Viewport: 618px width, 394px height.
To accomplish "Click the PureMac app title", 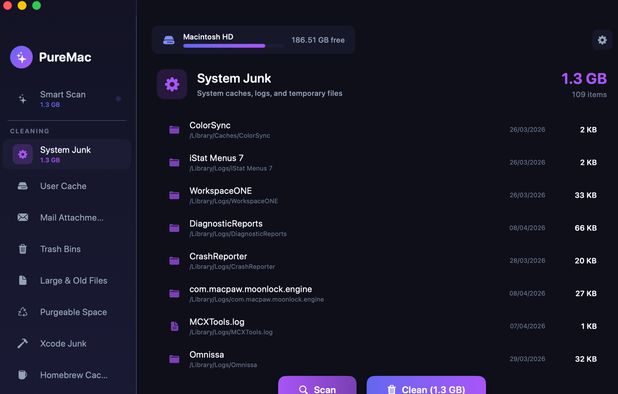I will tap(65, 57).
